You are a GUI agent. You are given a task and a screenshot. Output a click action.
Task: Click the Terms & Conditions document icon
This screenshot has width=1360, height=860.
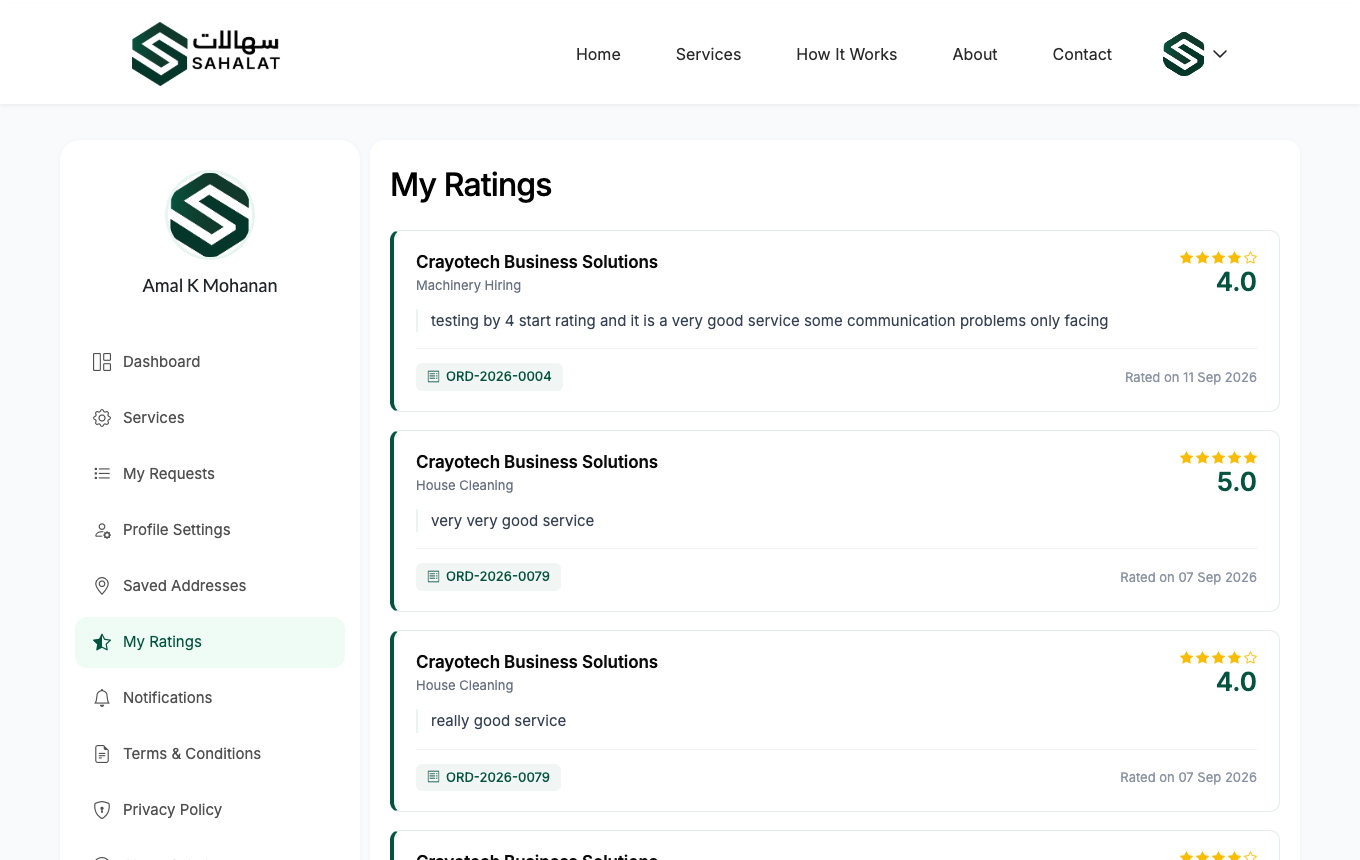pos(102,754)
